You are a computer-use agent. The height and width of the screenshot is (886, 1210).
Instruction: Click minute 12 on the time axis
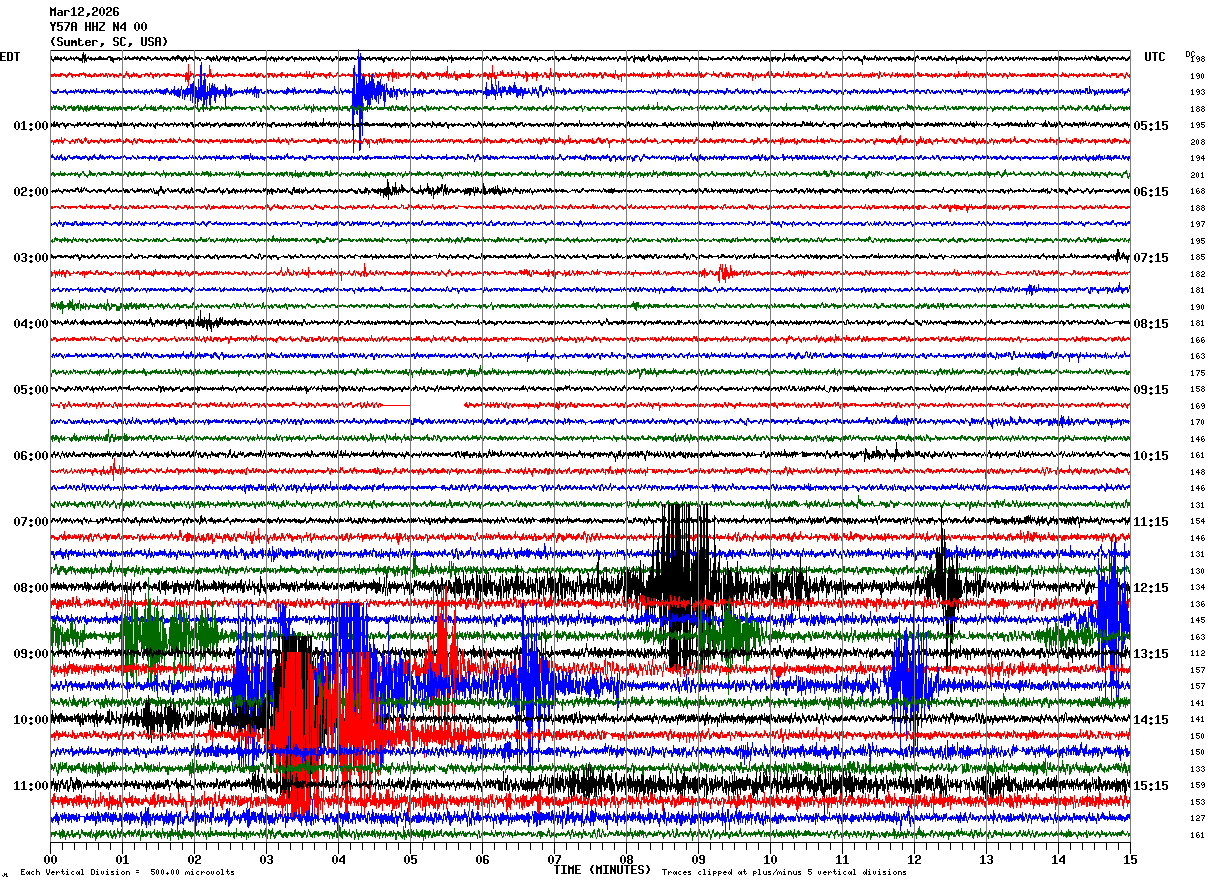(914, 859)
